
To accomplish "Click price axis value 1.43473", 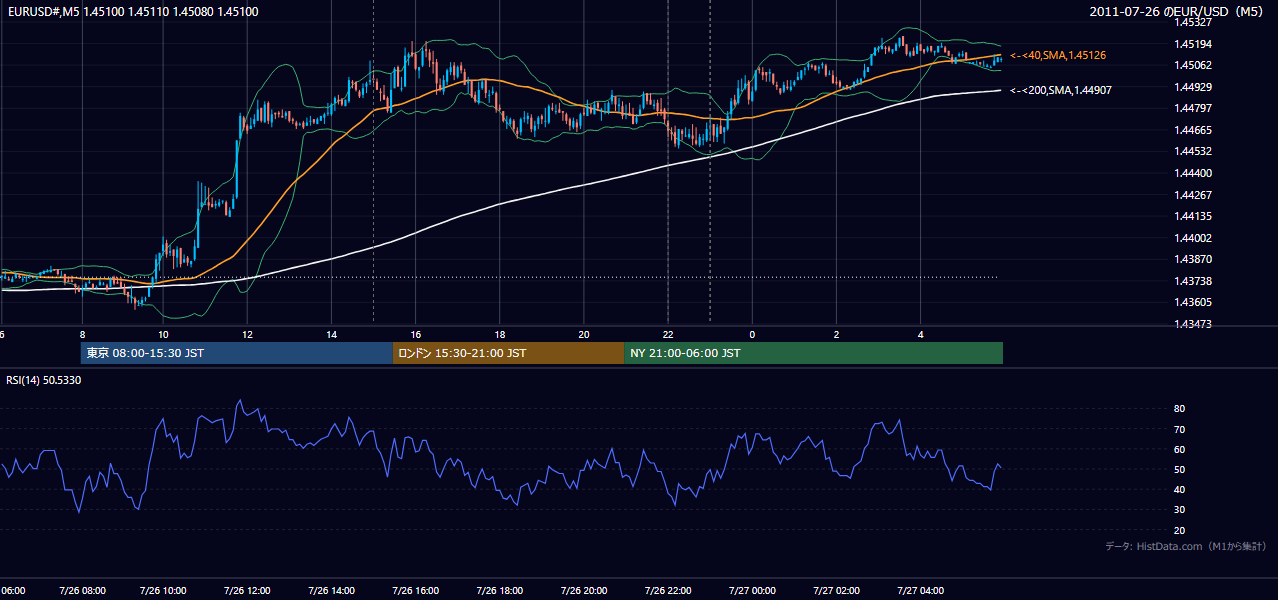I will tap(1193, 324).
